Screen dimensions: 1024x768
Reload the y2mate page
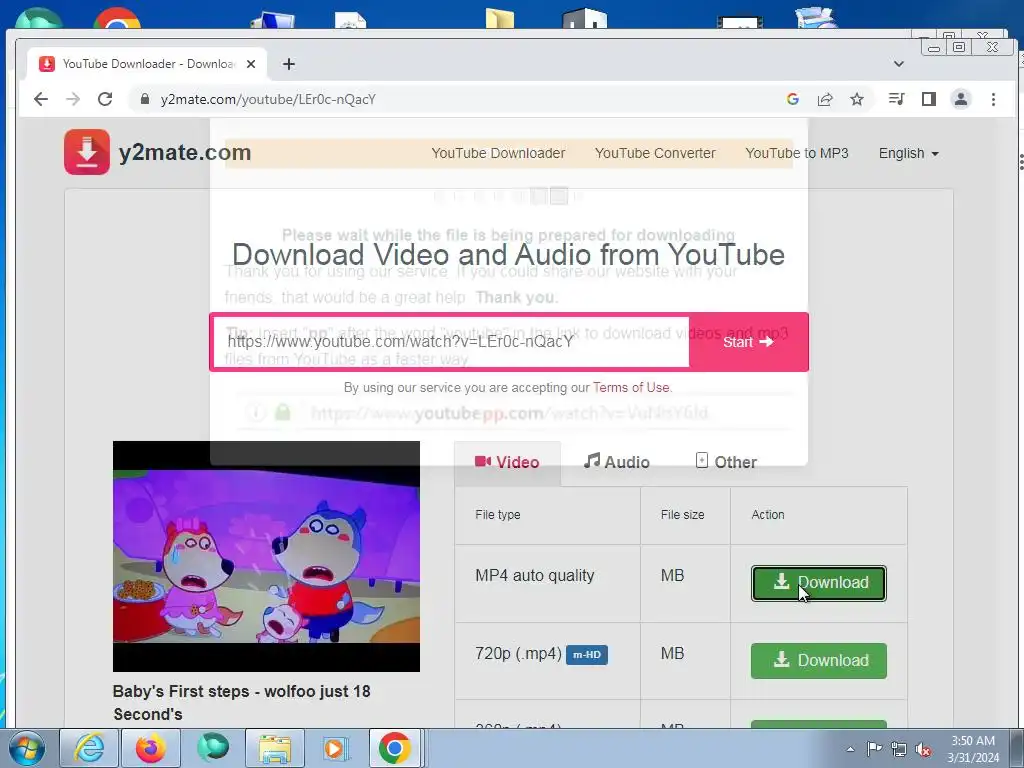[104, 99]
